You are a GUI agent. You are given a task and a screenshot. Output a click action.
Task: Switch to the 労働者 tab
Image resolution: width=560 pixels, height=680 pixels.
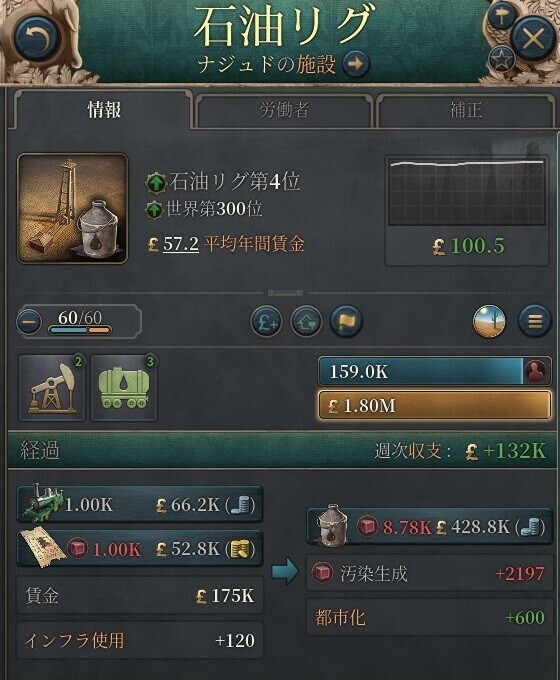(284, 110)
